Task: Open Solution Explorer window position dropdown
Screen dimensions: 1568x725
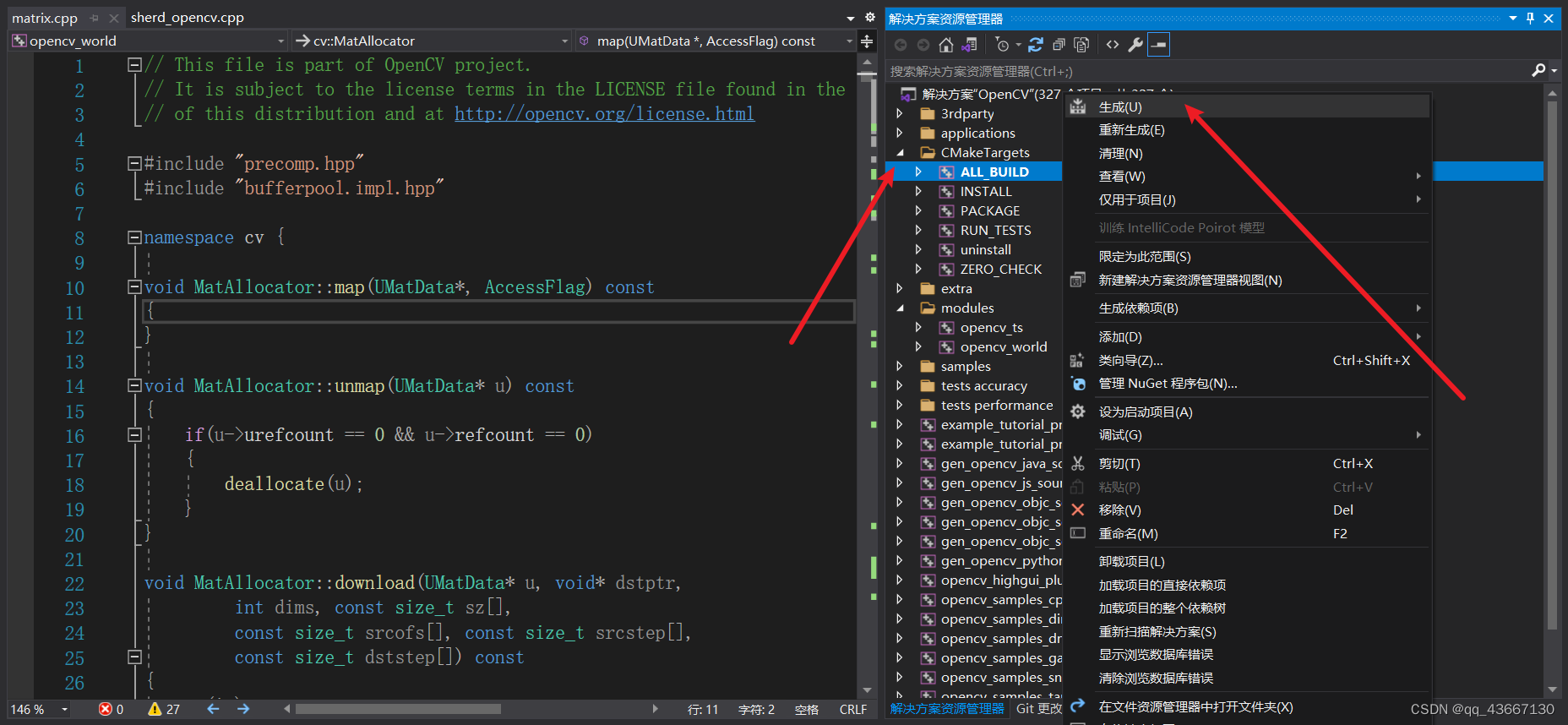Action: click(1512, 18)
